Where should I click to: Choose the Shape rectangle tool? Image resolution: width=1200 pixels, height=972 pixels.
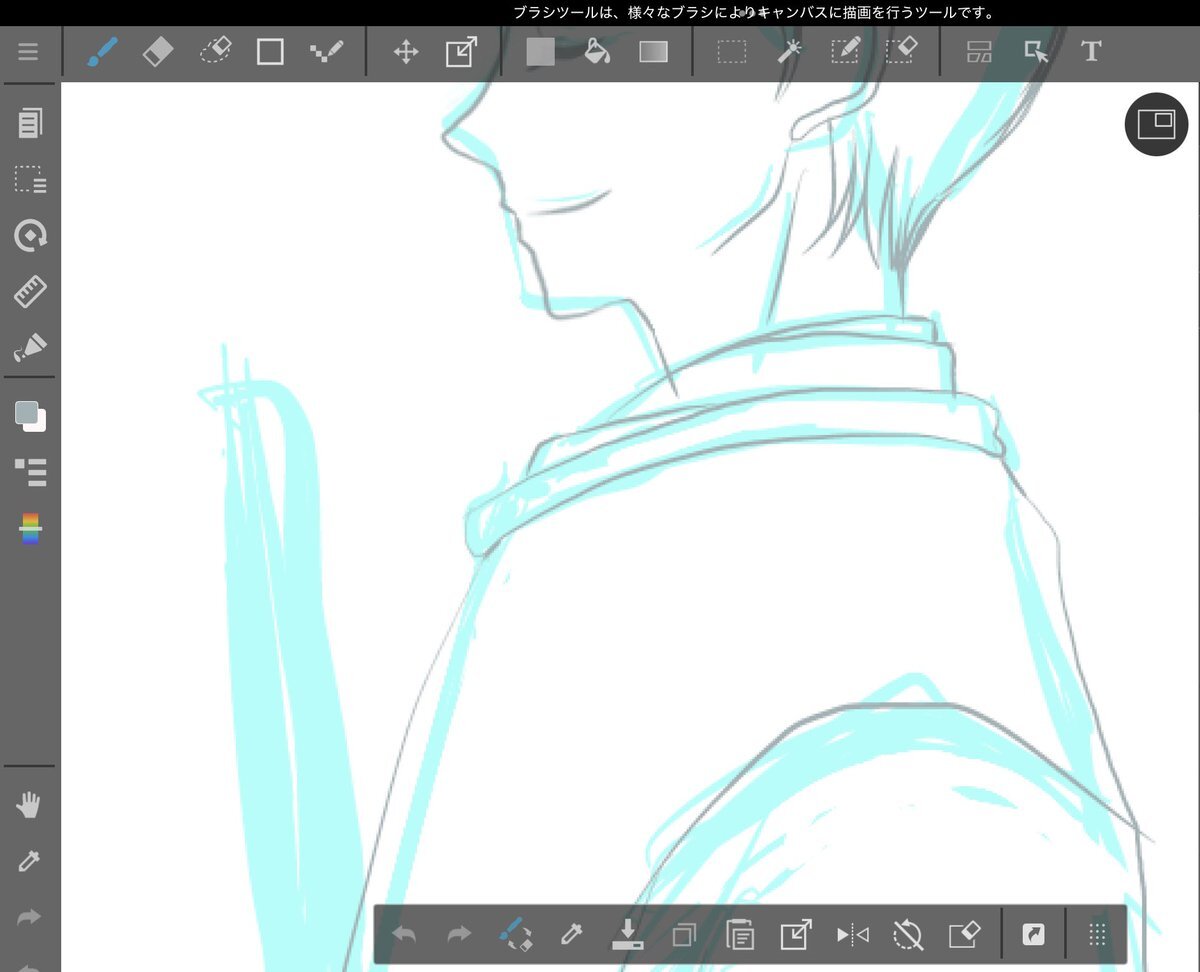click(x=270, y=52)
